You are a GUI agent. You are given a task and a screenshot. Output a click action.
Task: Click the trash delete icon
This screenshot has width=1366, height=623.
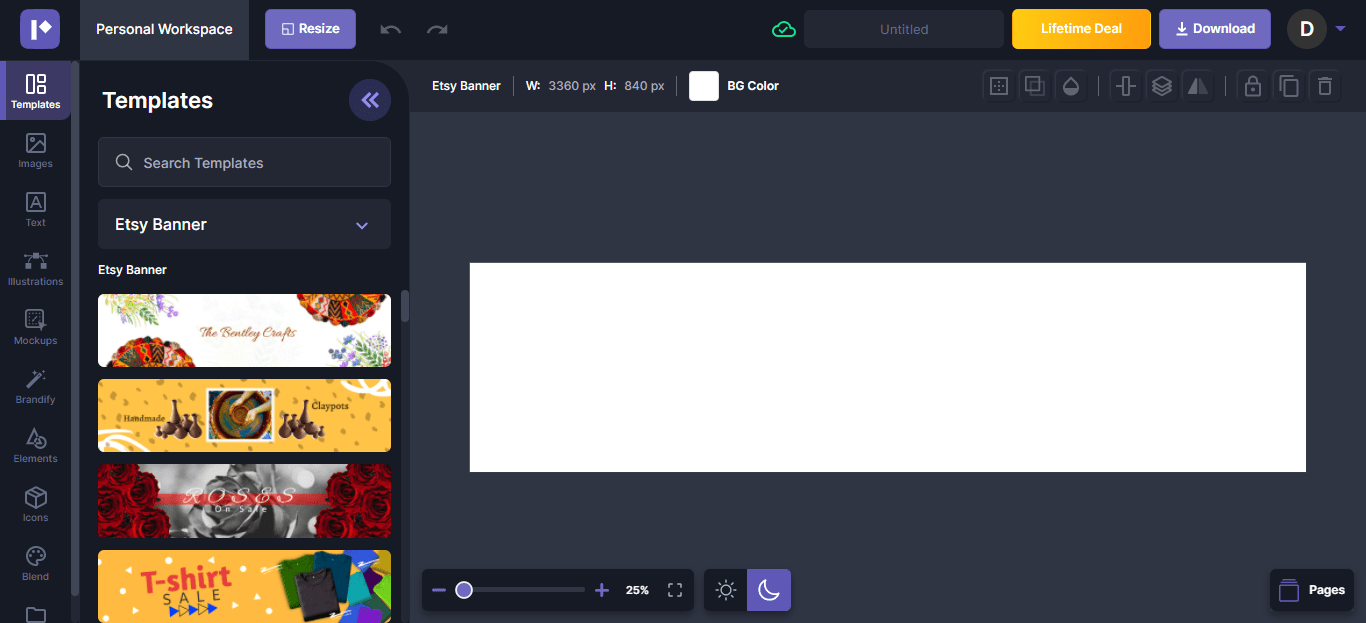pyautogui.click(x=1325, y=86)
